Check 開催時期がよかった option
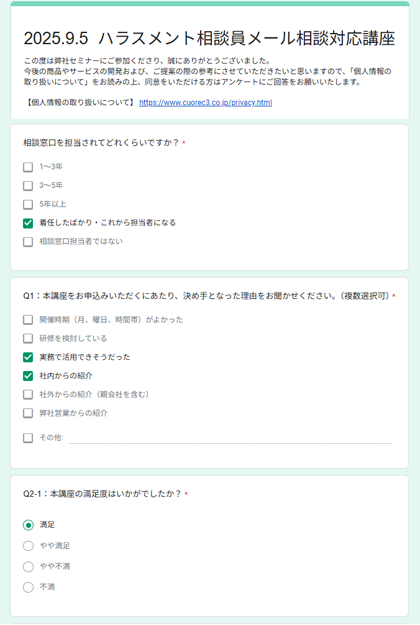420x625 pixels. click(x=28, y=320)
